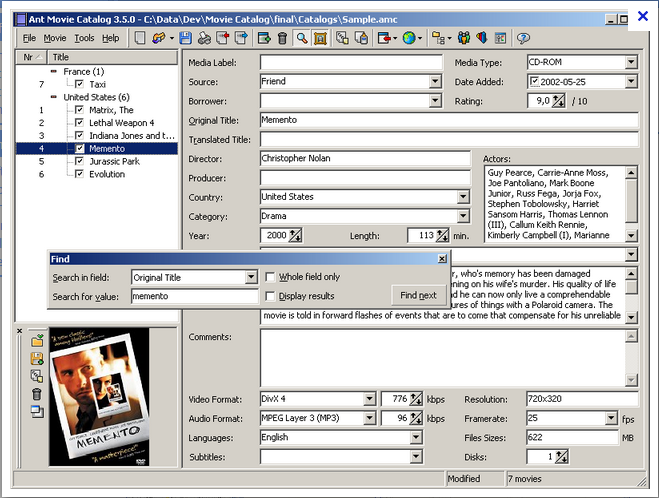Click the paste movie toolbar icon
This screenshot has height=498, width=659.
coord(361,38)
